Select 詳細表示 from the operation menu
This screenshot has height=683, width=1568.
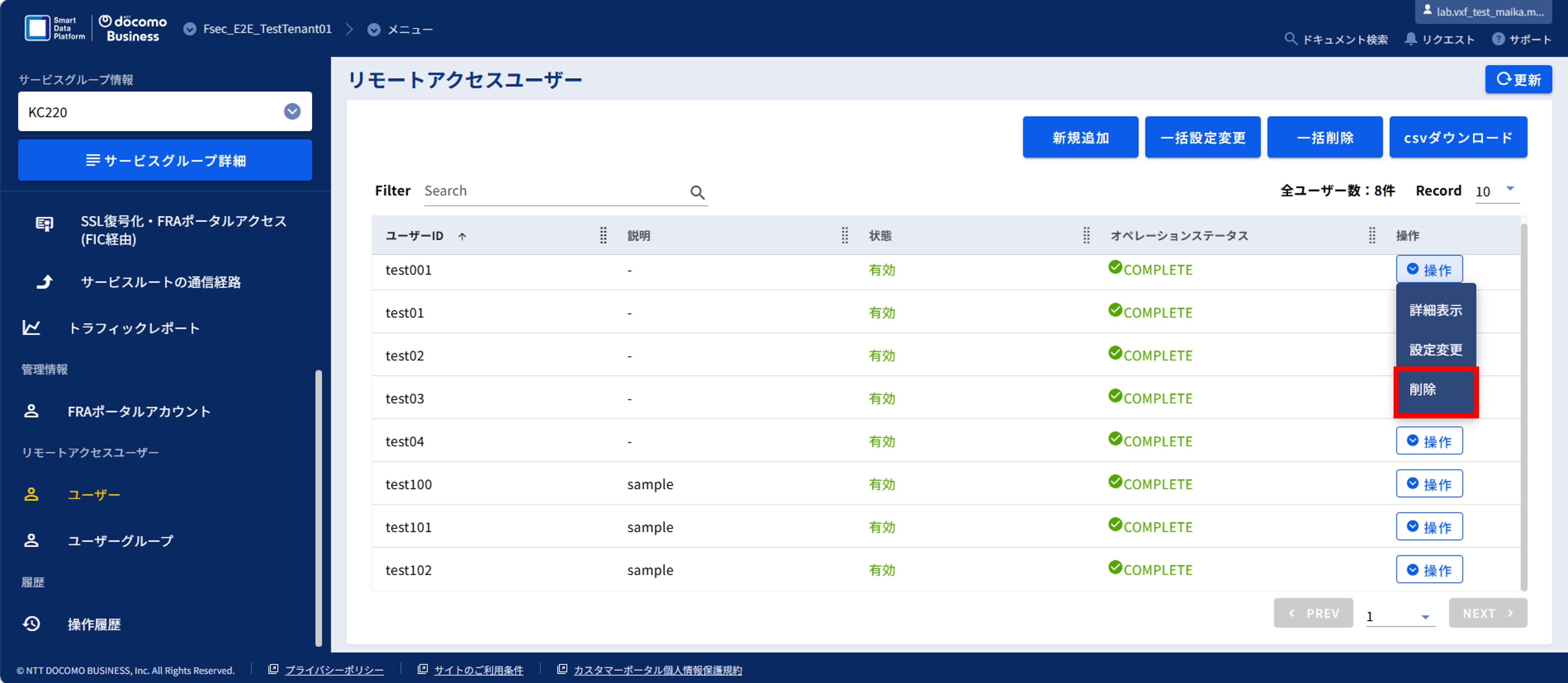tap(1435, 310)
